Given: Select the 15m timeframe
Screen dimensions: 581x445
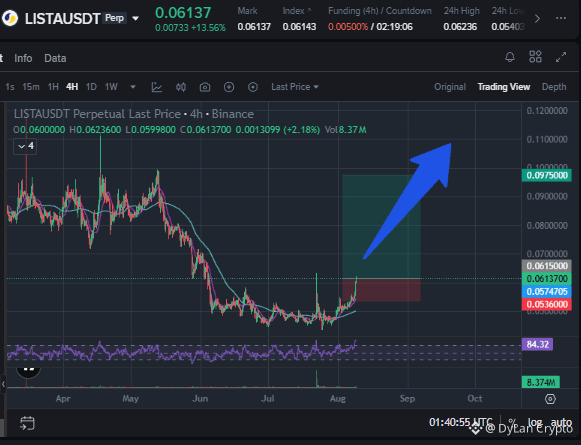Looking at the screenshot, I should coord(31,87).
